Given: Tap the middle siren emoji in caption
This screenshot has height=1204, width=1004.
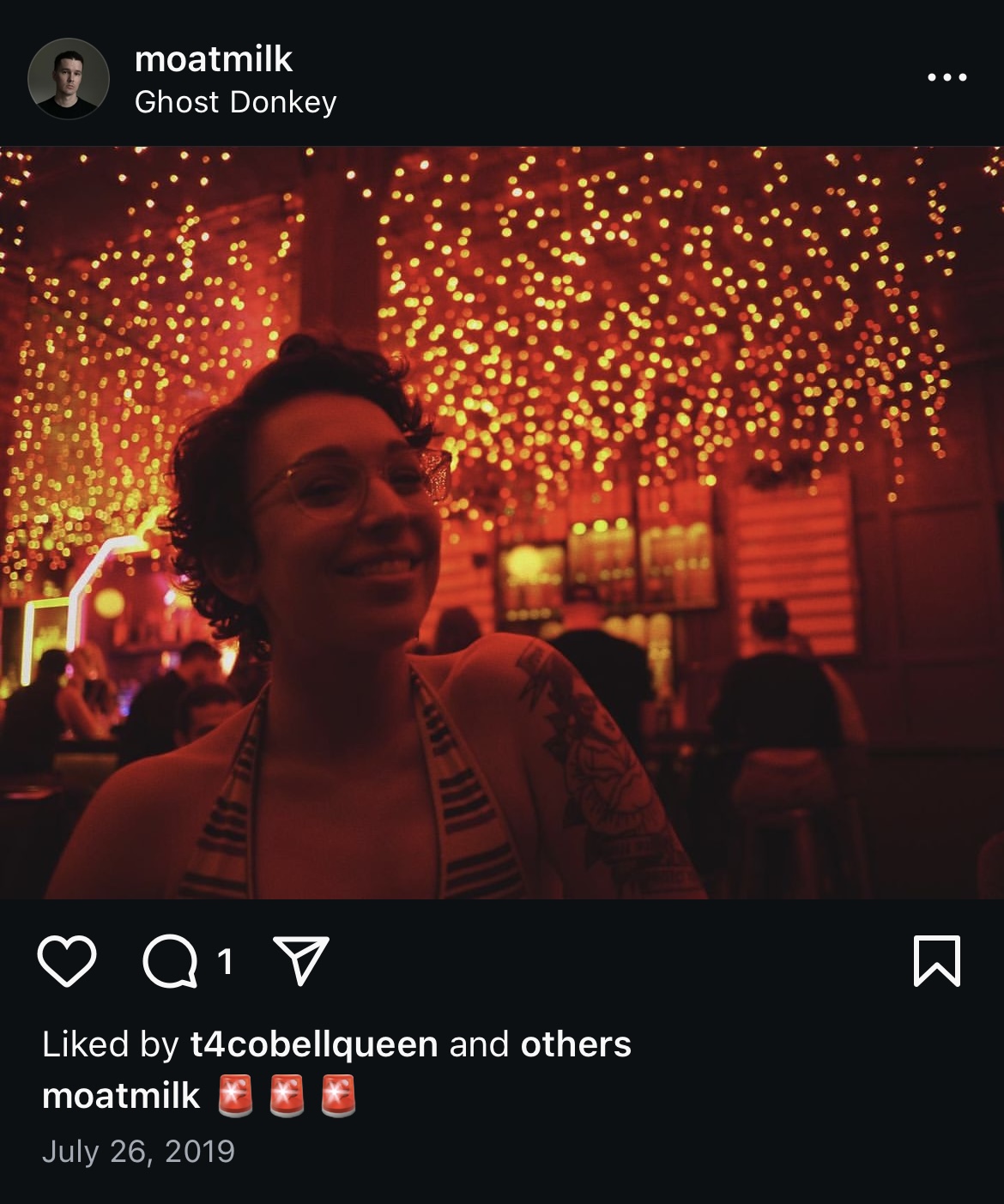Looking at the screenshot, I should click(287, 1096).
